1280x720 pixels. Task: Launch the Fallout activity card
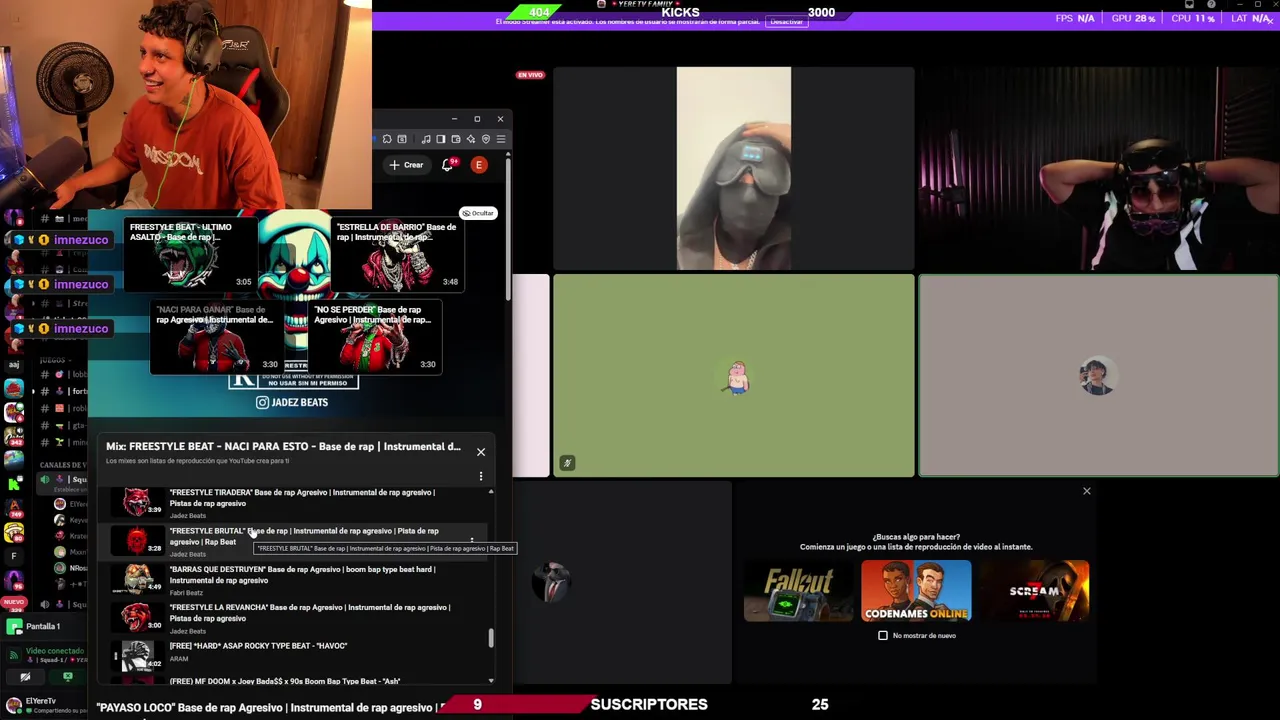[x=798, y=591]
